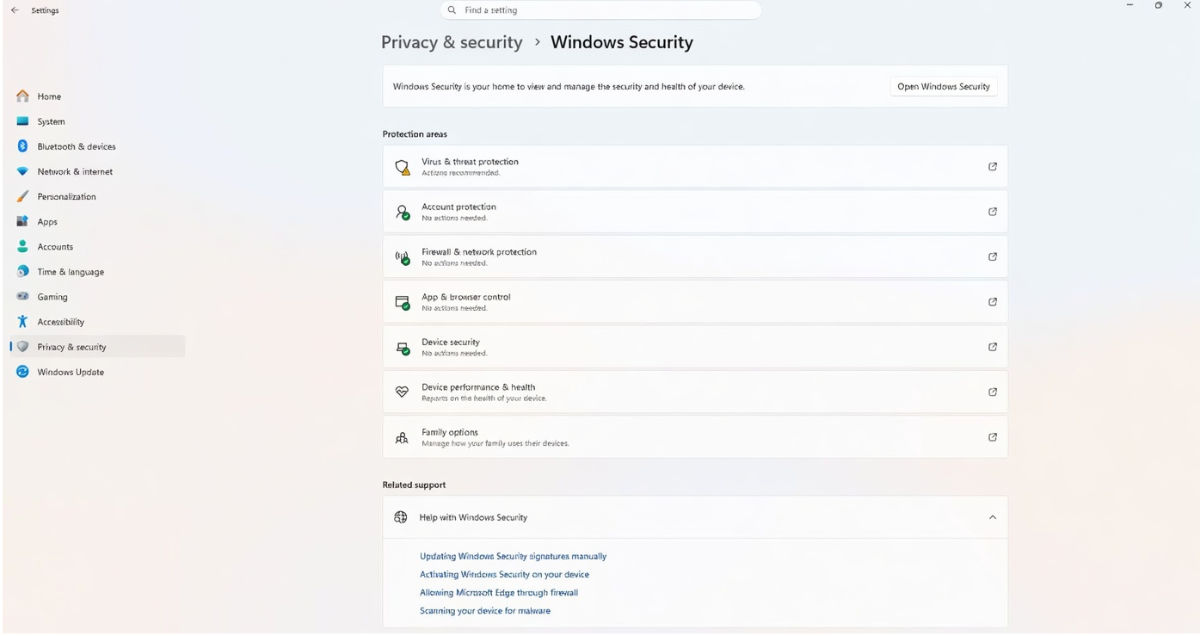Click the Device security laptop icon

click(x=402, y=348)
